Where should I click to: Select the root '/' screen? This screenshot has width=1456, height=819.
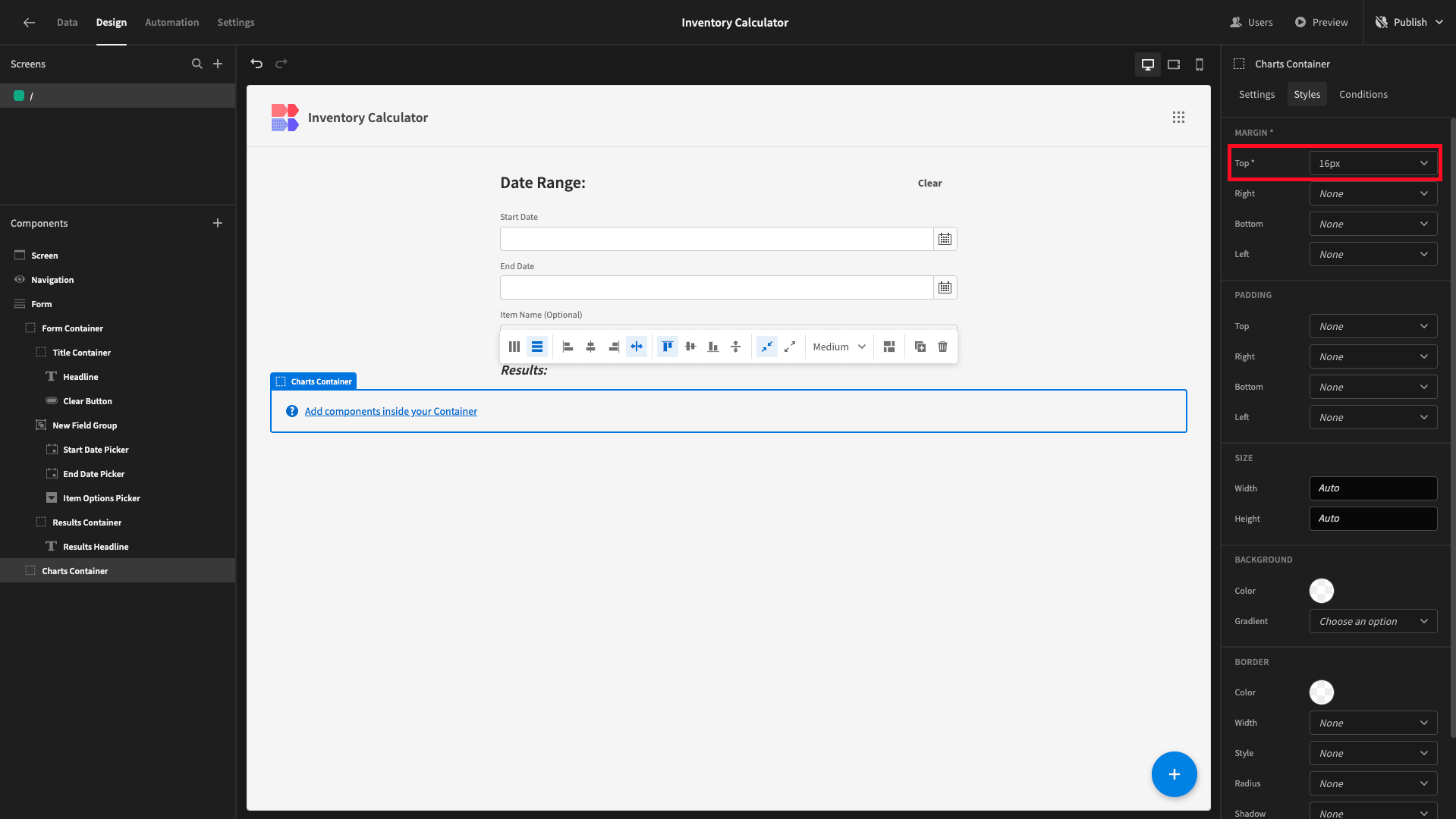(118, 96)
